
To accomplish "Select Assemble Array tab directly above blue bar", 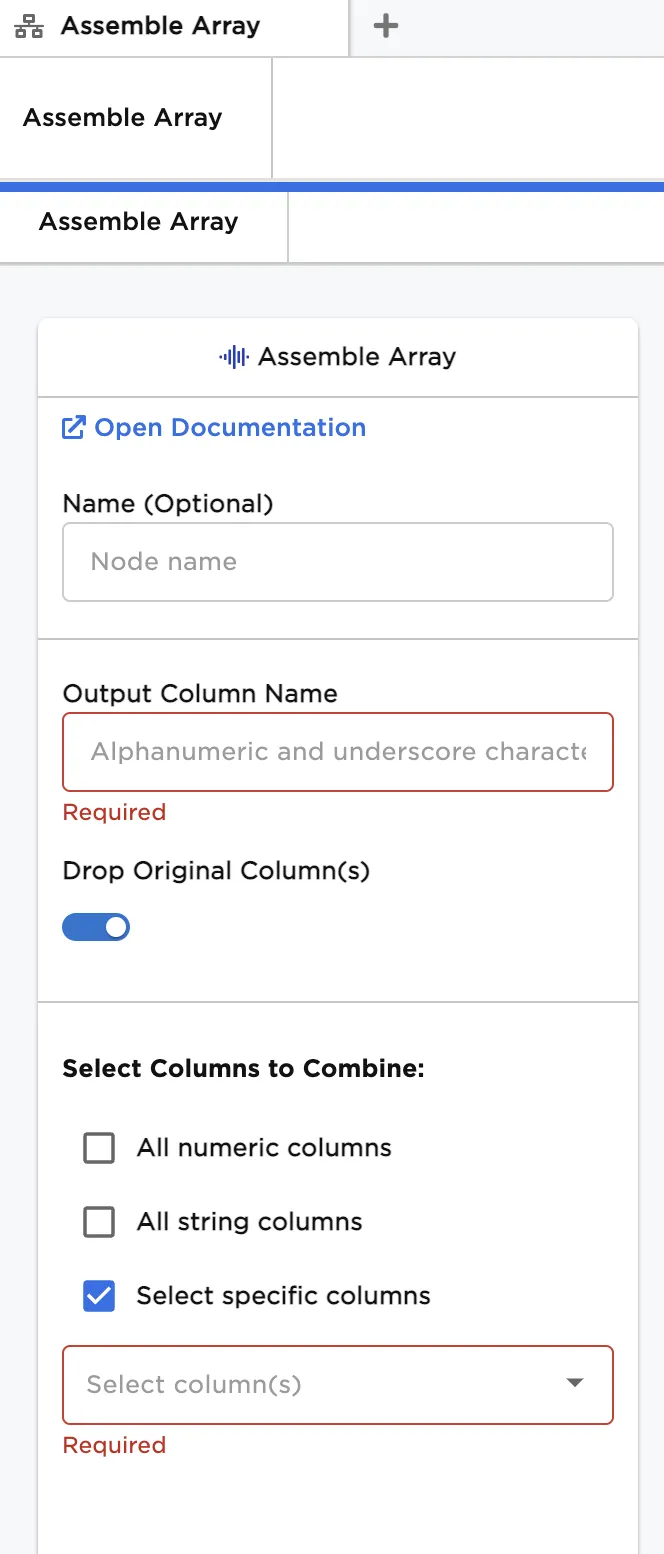I will tap(123, 118).
